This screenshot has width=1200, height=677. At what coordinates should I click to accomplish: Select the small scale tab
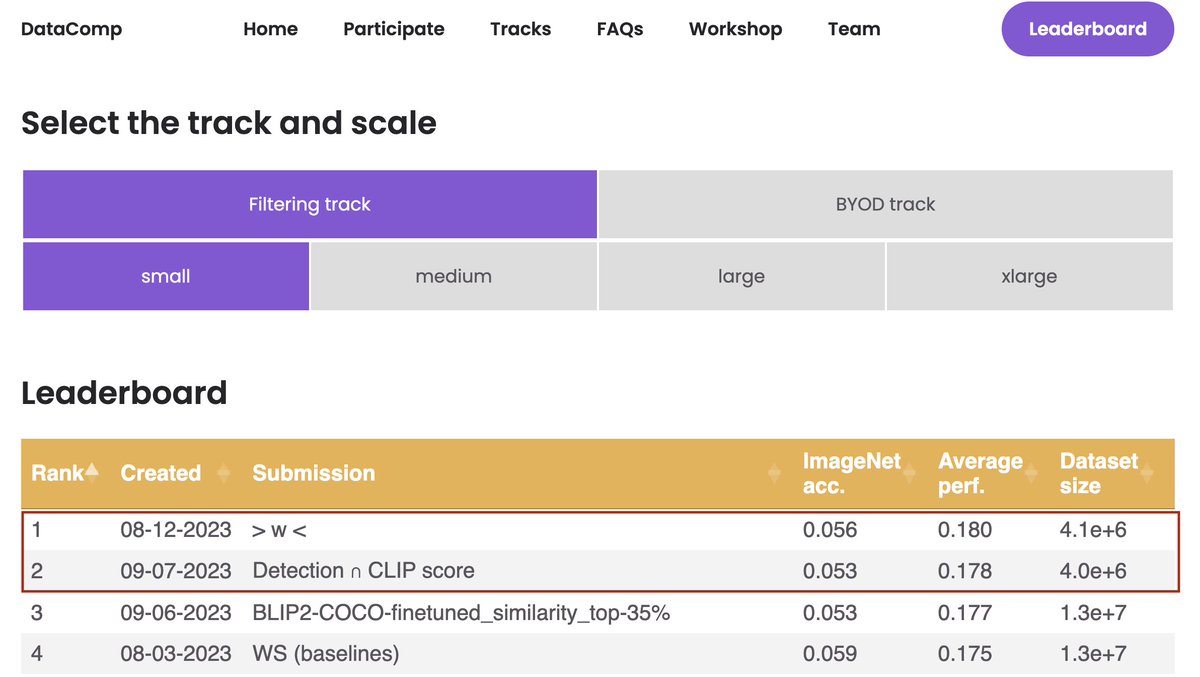coord(166,276)
